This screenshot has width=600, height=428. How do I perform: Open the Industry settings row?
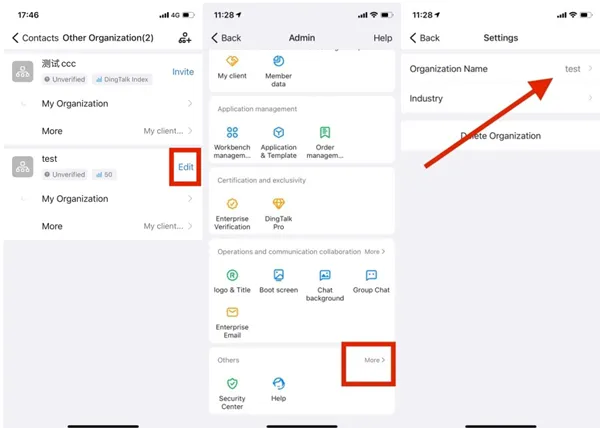pyautogui.click(x=501, y=98)
